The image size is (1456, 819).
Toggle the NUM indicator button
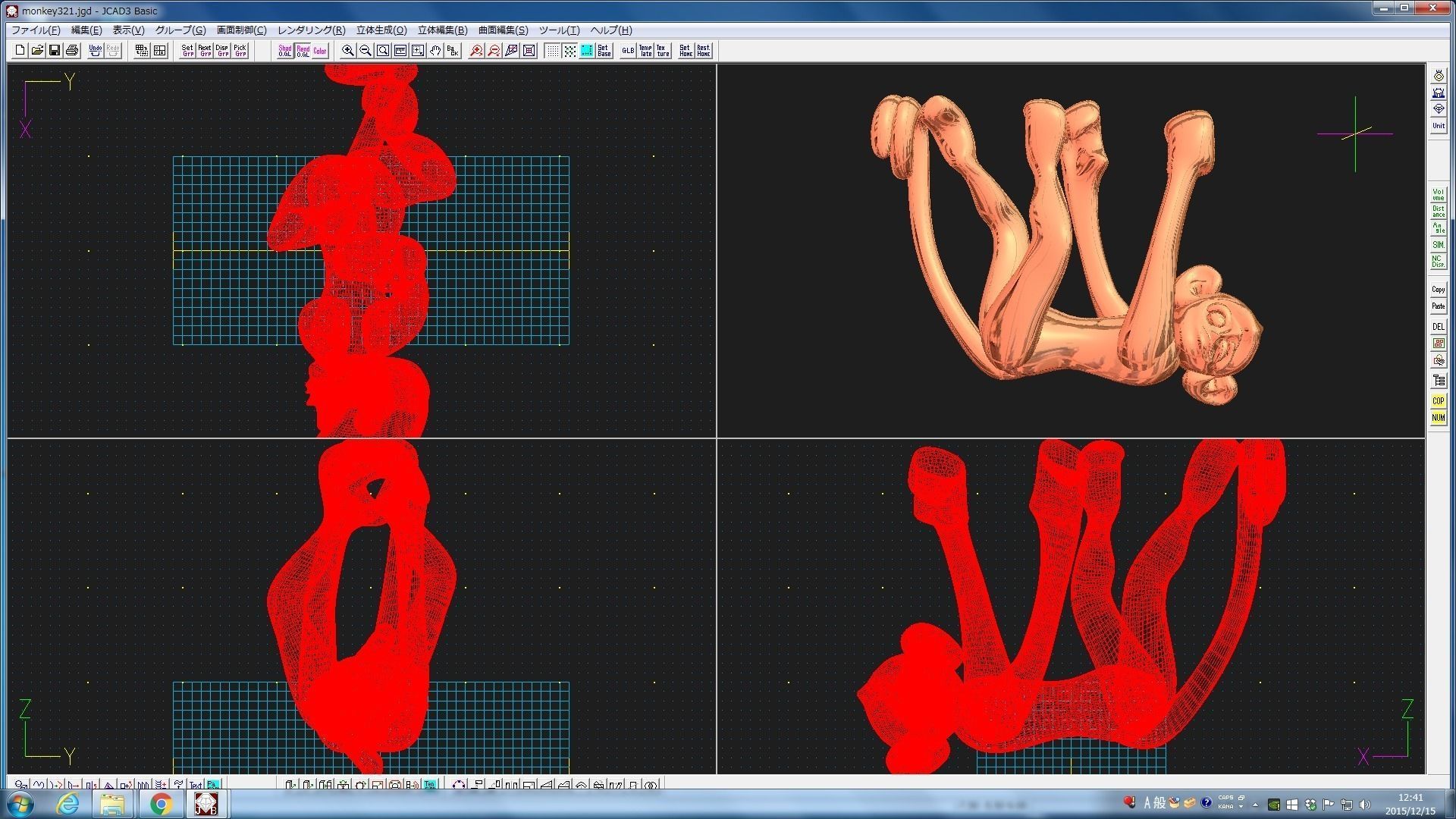1438,418
